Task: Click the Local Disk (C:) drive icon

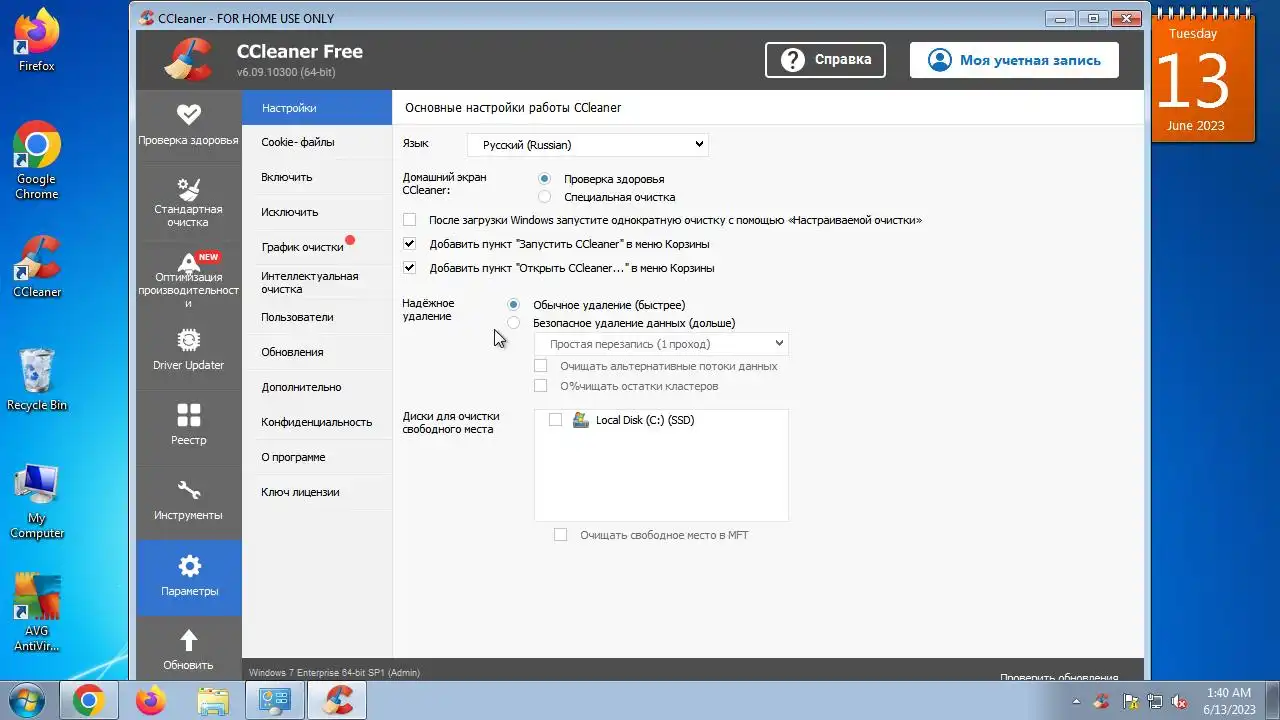Action: coord(581,420)
